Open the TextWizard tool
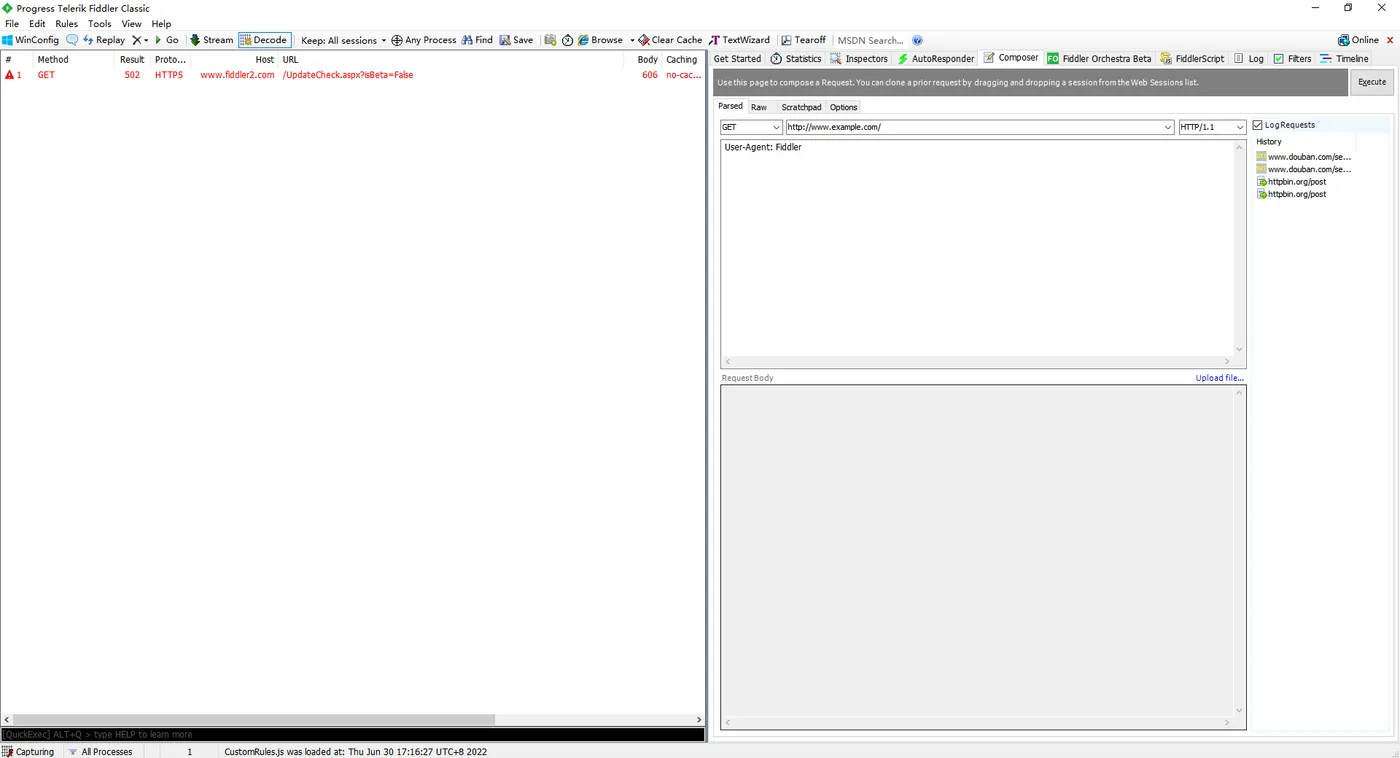 click(x=740, y=40)
